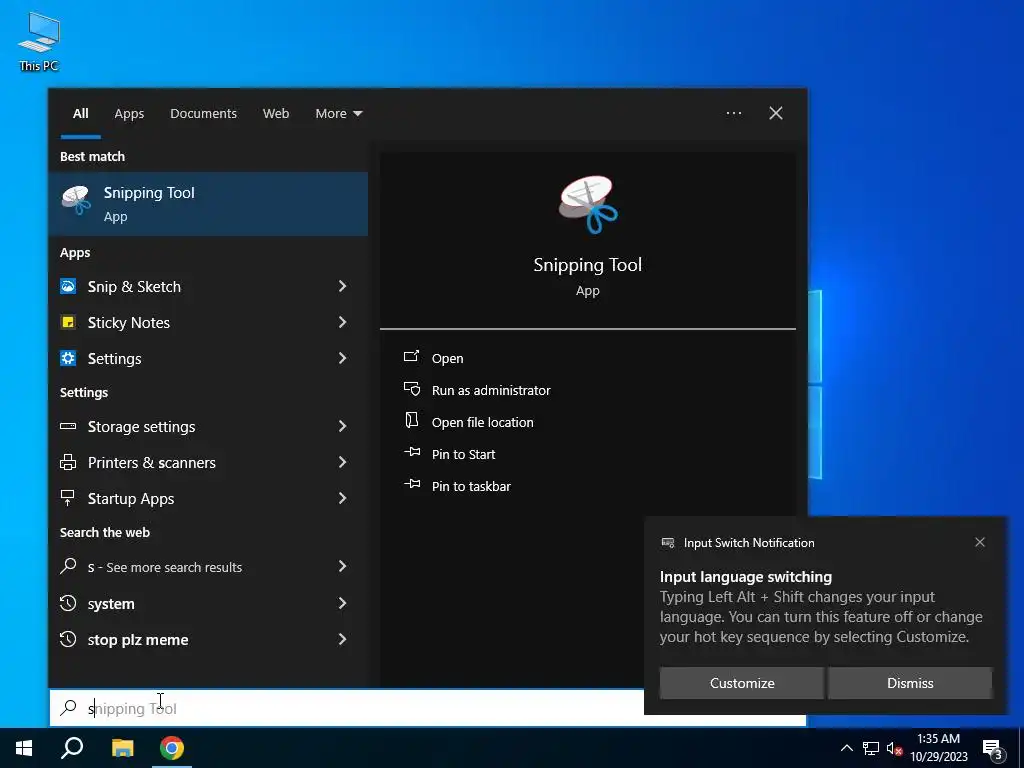Open Google Chrome from the taskbar
This screenshot has width=1024, height=768.
(x=172, y=748)
